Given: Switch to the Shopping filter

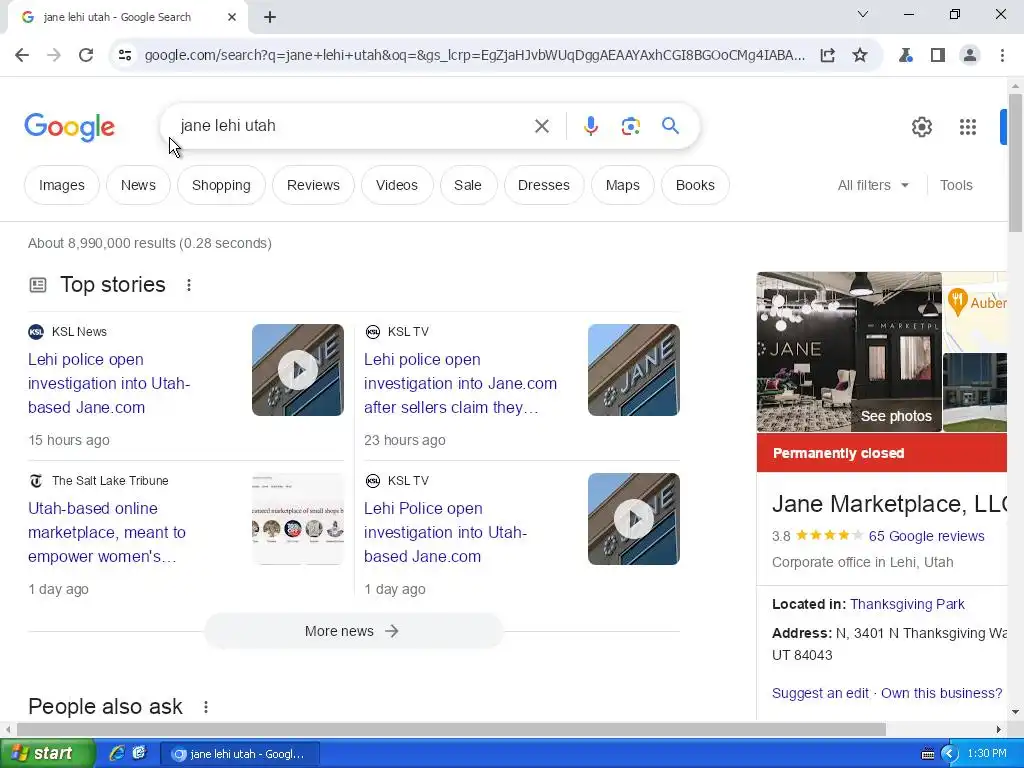Looking at the screenshot, I should (221, 185).
